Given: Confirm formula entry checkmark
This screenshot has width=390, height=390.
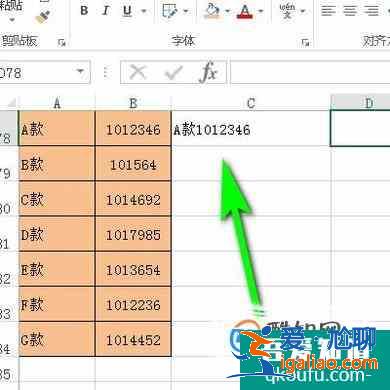Looking at the screenshot, I should [x=173, y=72].
